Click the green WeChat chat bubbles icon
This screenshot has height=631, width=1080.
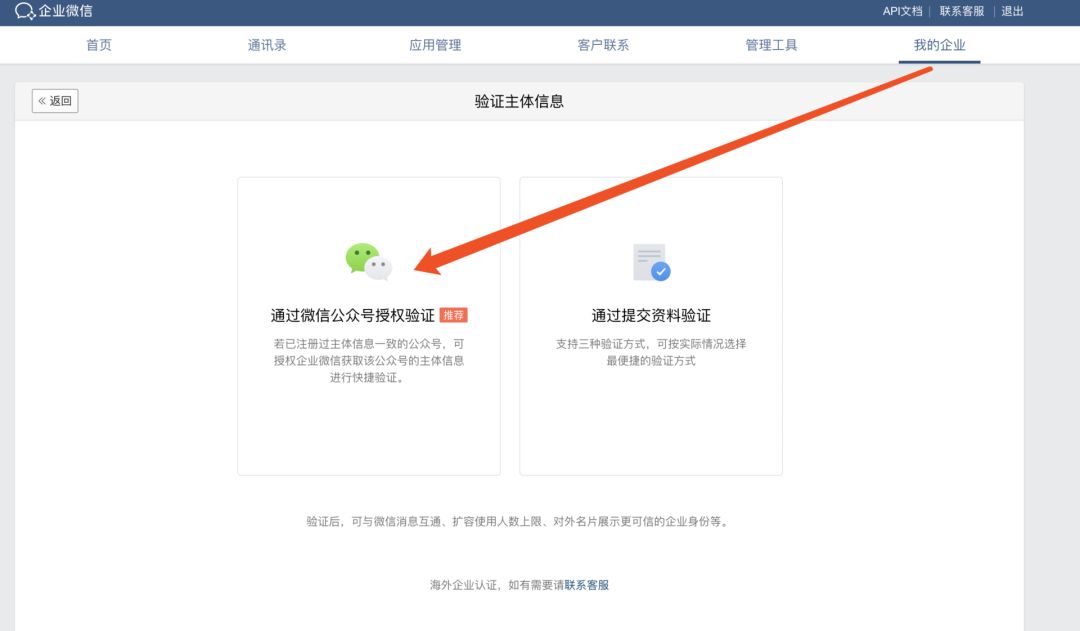368,261
